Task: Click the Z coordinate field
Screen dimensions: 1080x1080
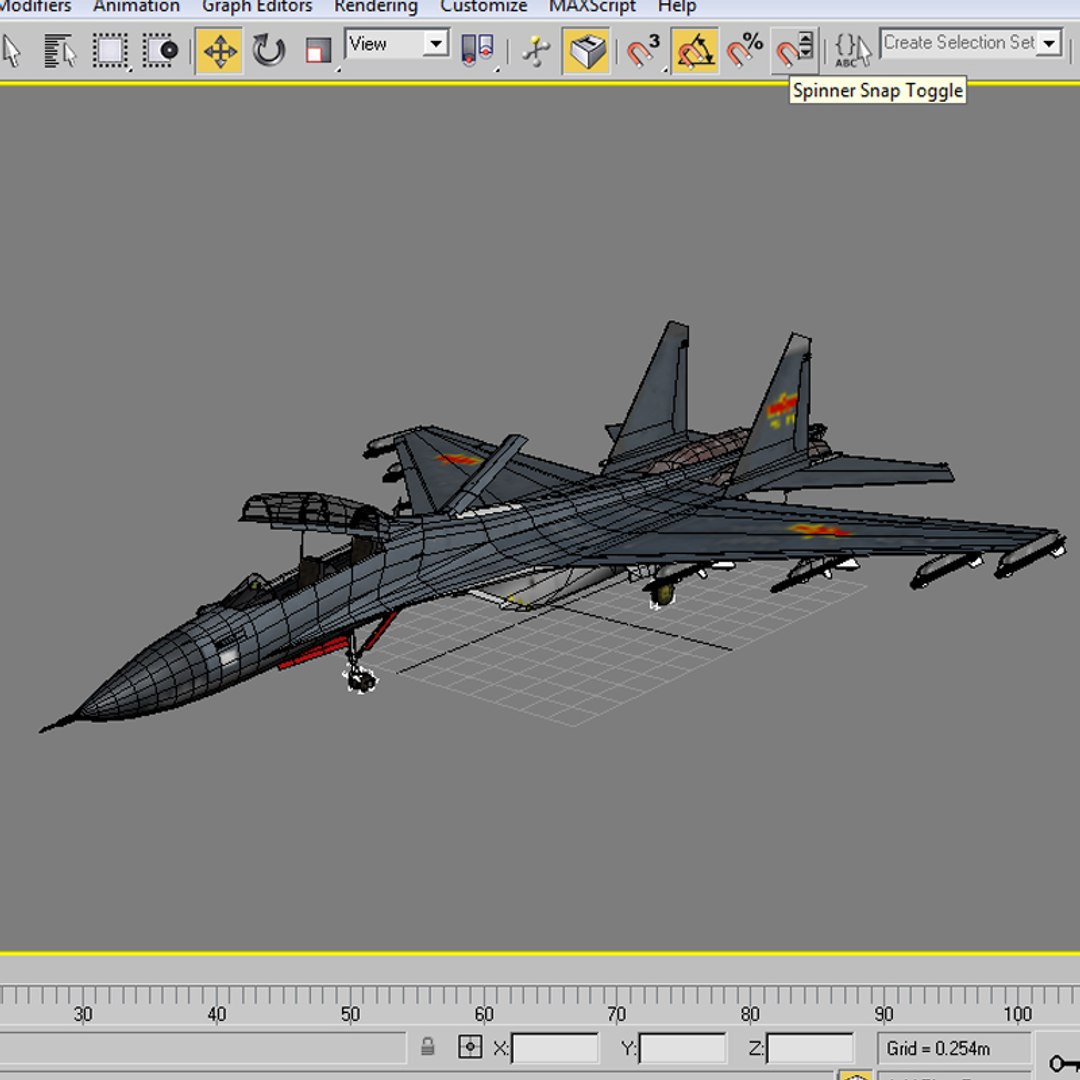Action: [809, 1048]
